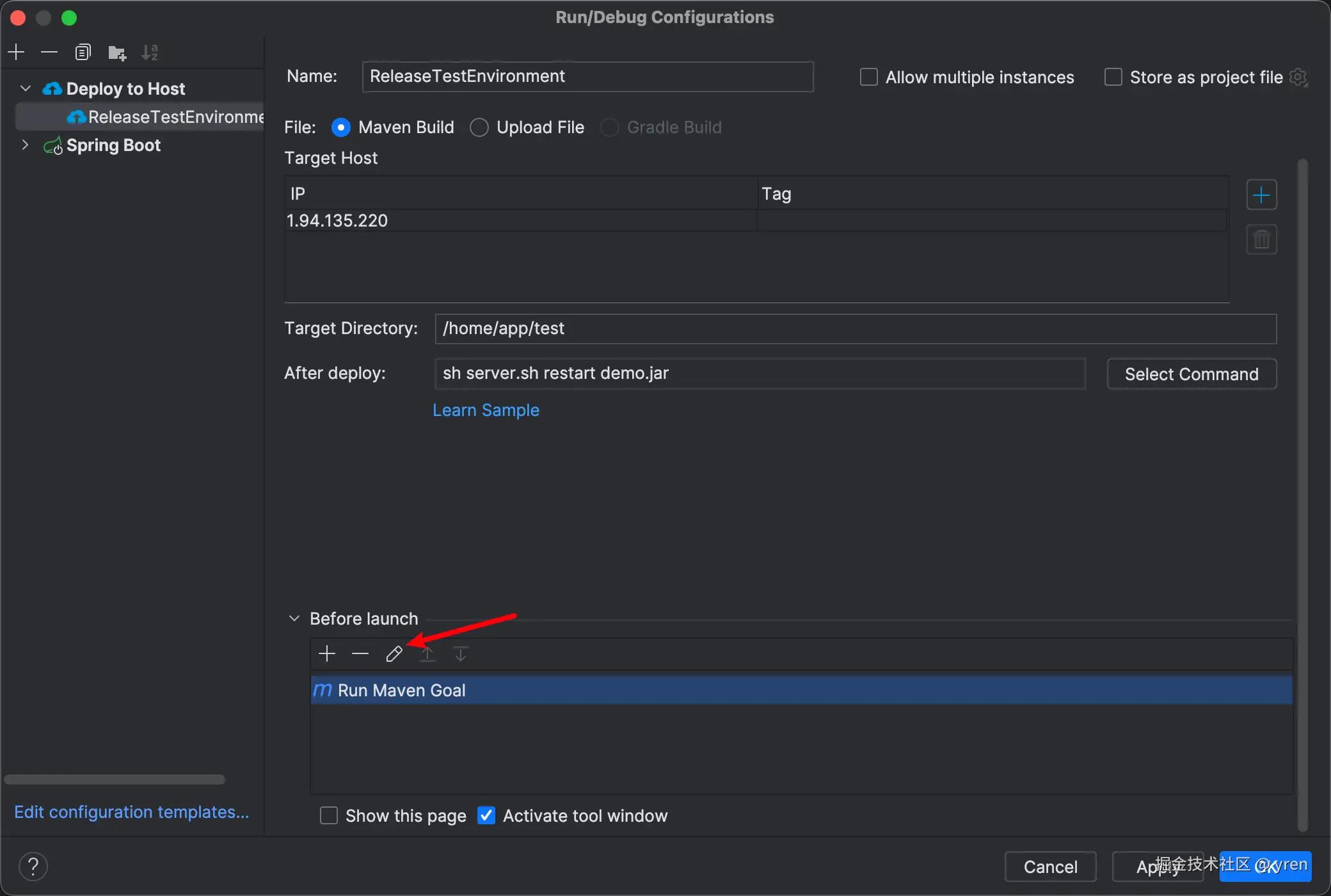
Task: Click the copy configuration icon
Action: tap(83, 52)
